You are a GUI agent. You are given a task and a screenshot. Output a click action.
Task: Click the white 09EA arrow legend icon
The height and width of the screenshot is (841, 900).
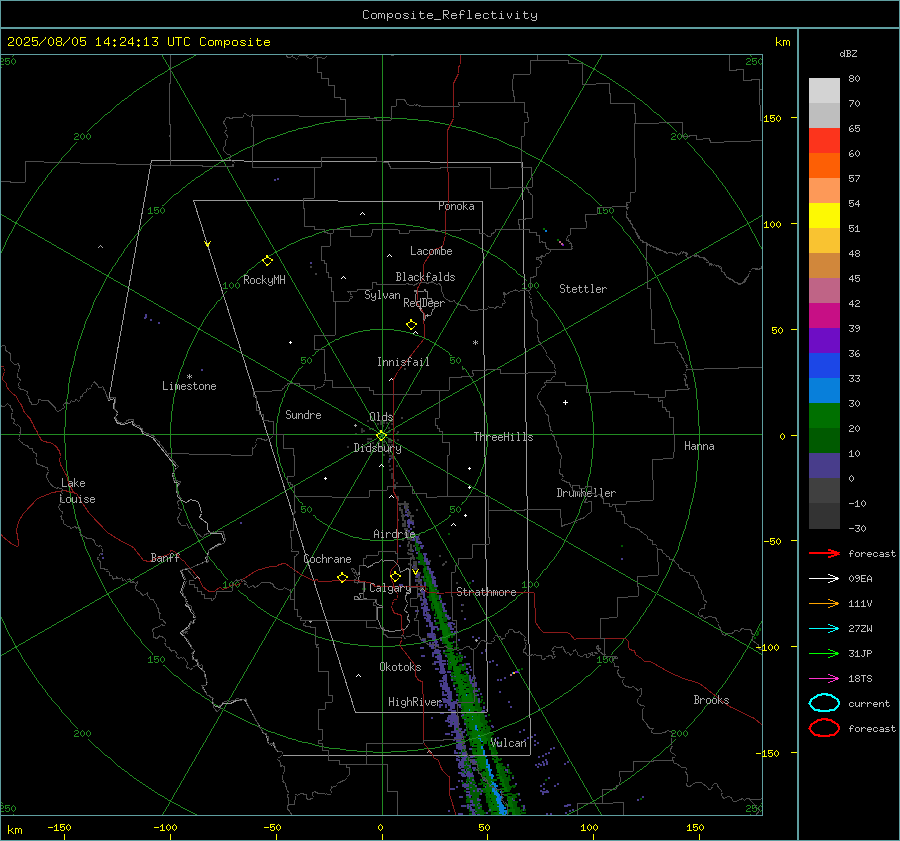(x=824, y=579)
